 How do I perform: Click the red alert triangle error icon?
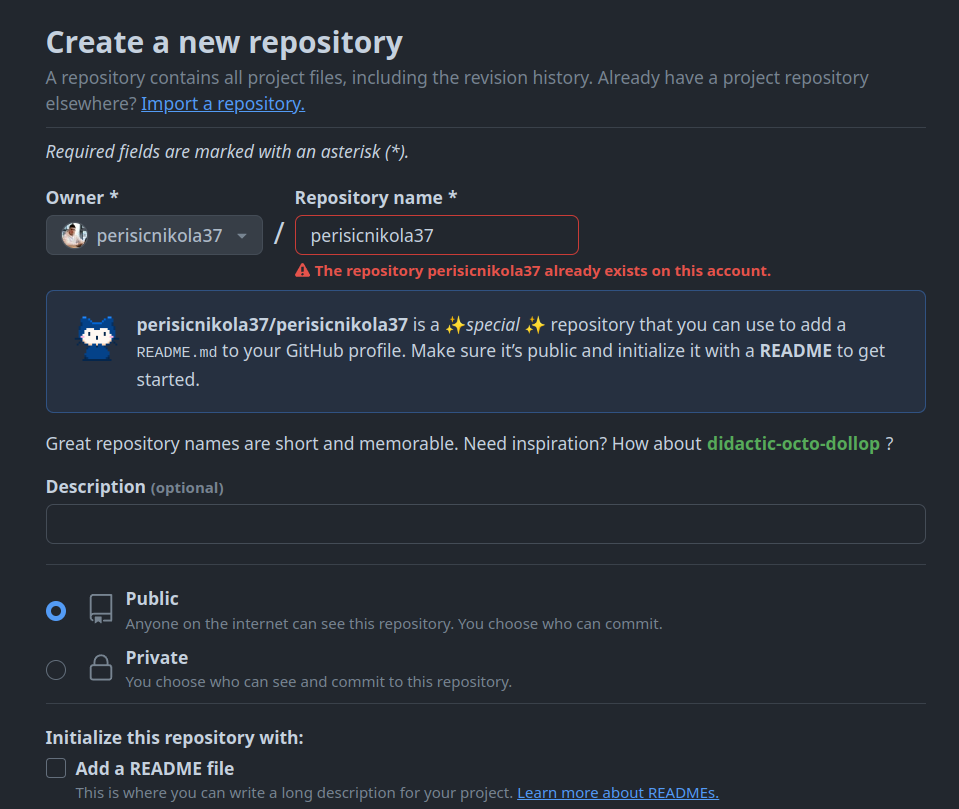coord(301,270)
